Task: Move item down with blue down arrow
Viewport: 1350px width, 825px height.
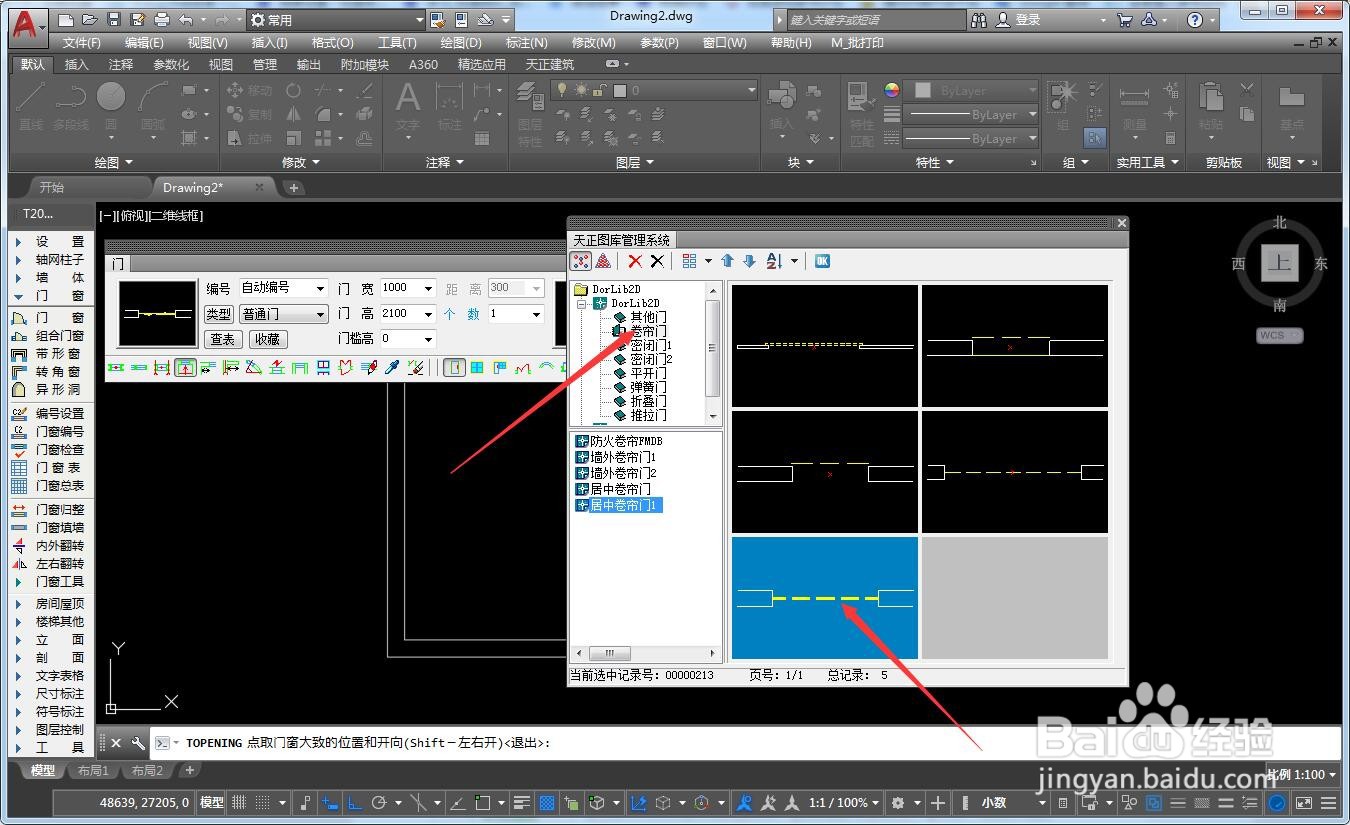Action: click(x=749, y=261)
